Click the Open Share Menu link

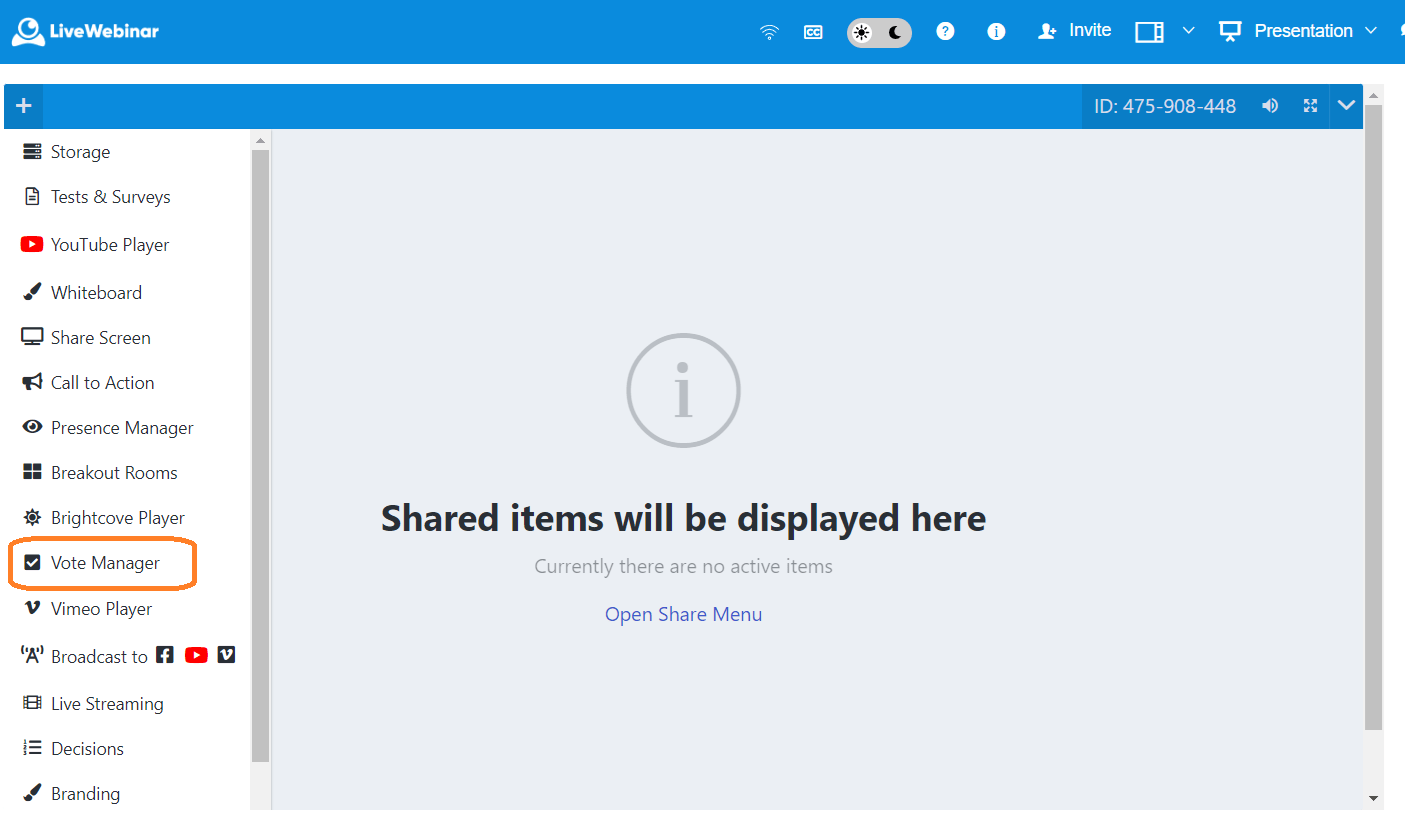point(683,615)
